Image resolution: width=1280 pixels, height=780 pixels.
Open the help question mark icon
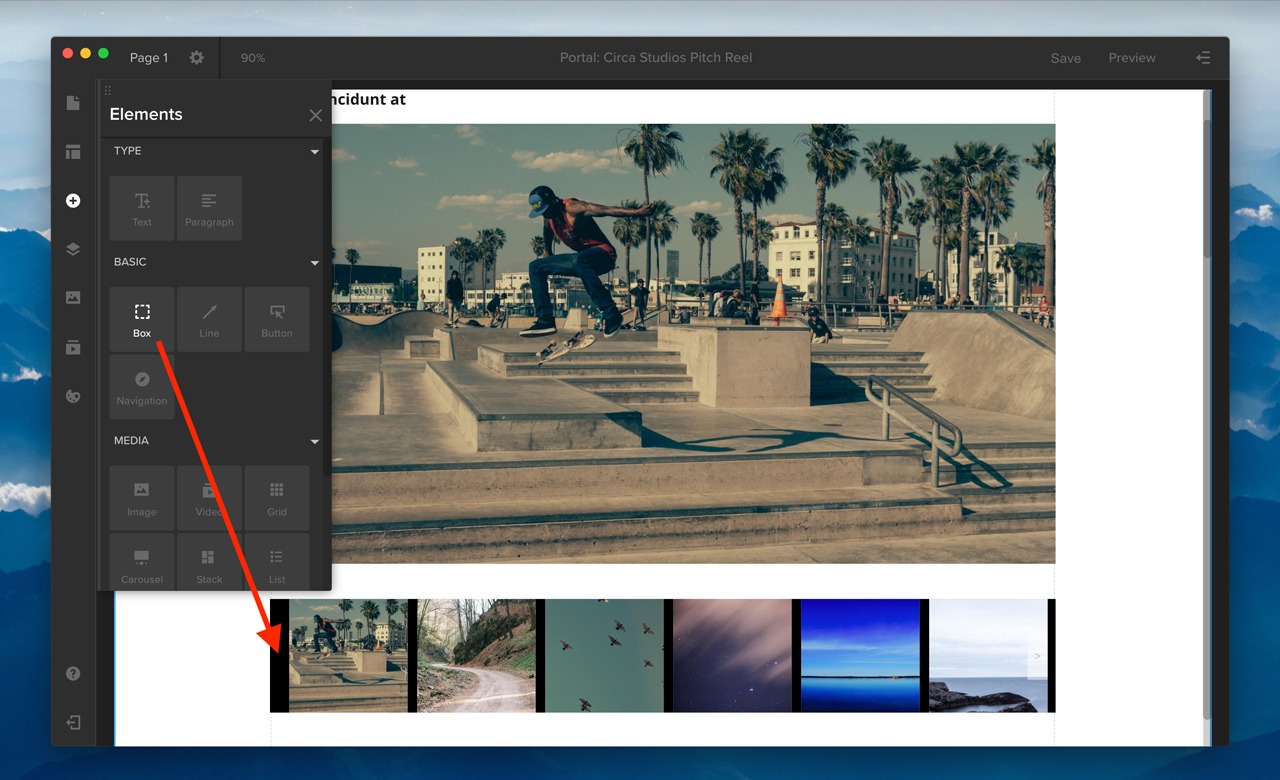(x=73, y=674)
